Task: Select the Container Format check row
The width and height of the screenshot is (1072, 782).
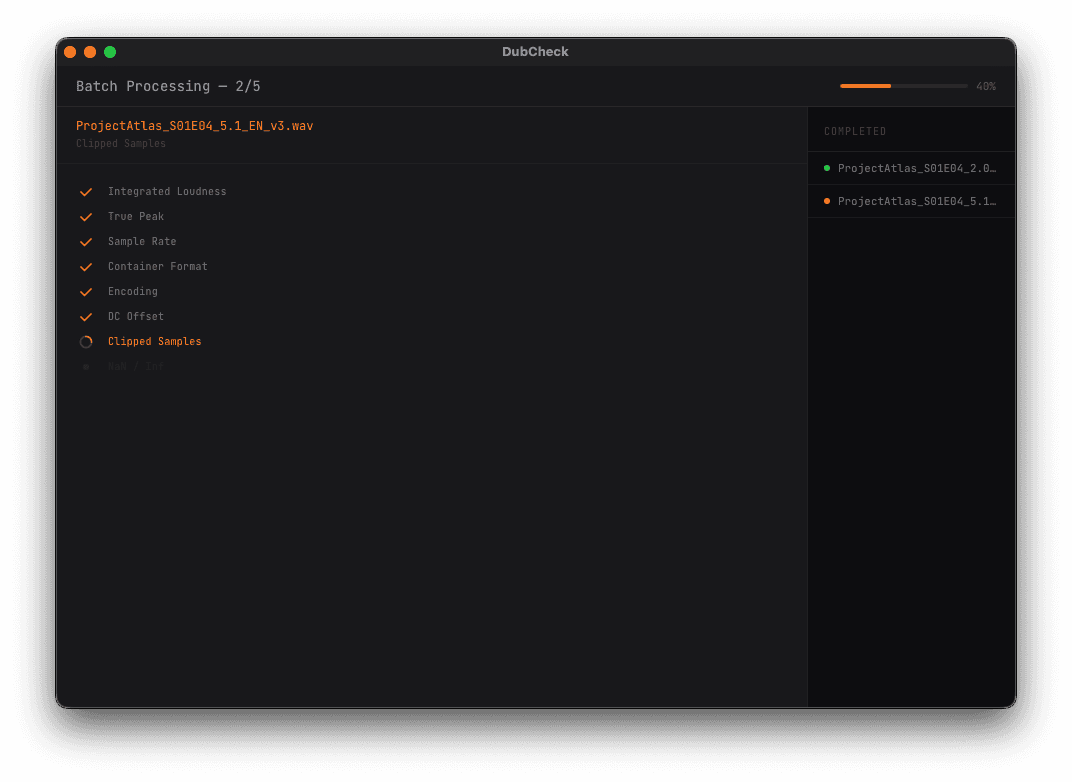Action: (x=432, y=267)
